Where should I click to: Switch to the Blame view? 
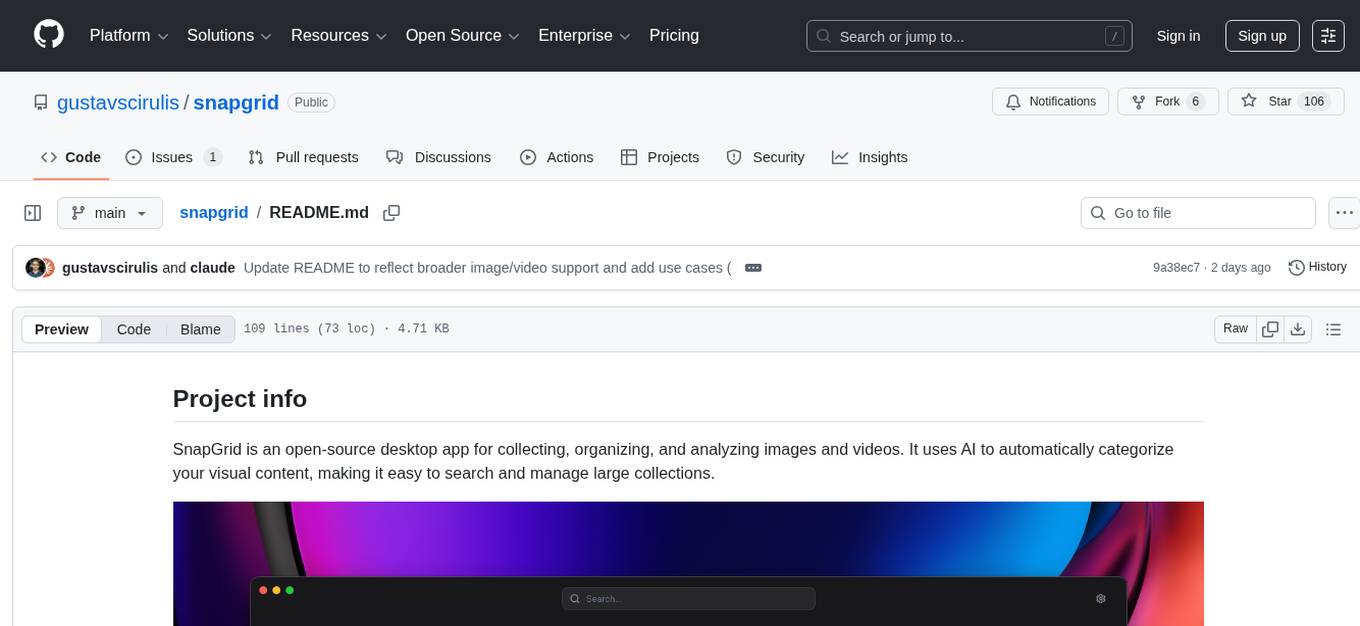pos(200,329)
